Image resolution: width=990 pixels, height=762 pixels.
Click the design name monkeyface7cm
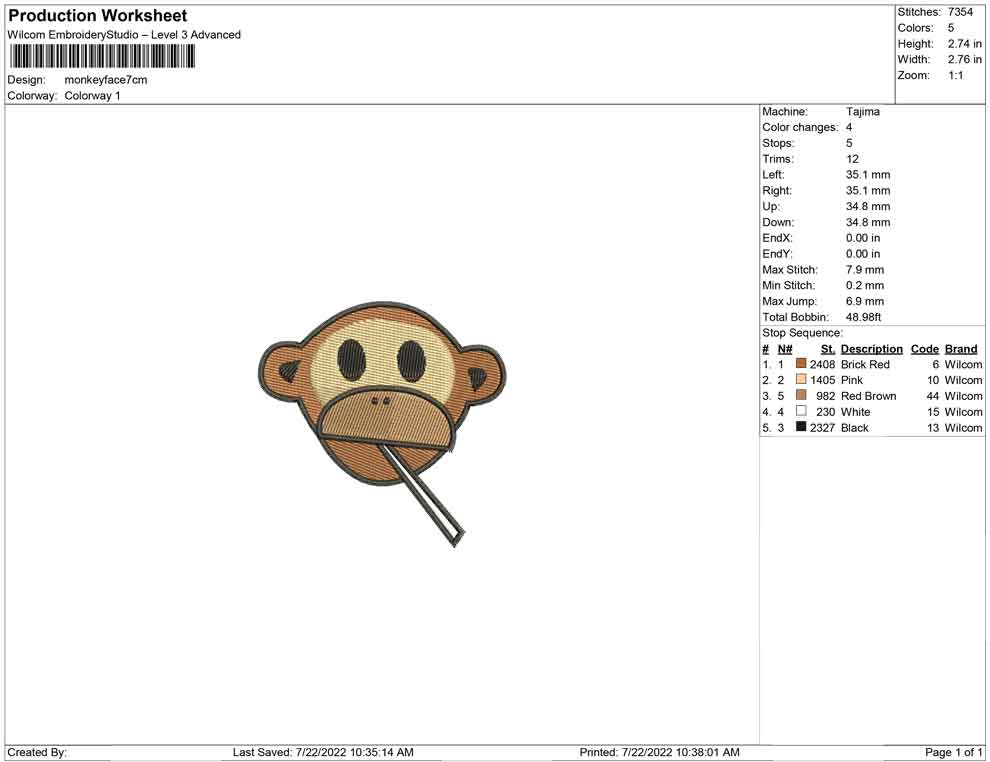[x=106, y=80]
